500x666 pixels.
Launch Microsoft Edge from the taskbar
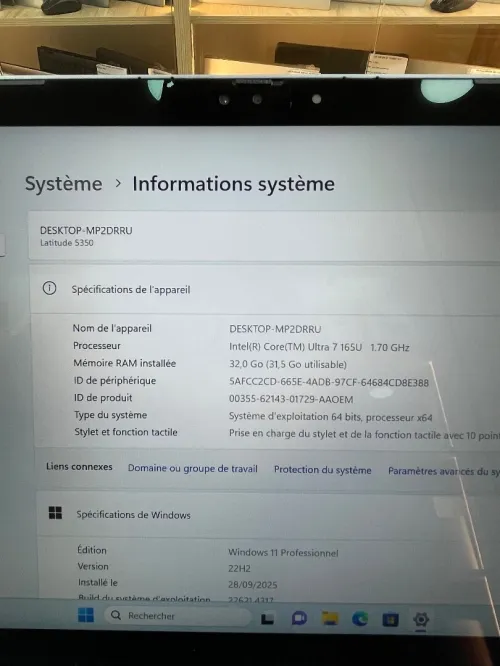(360, 619)
